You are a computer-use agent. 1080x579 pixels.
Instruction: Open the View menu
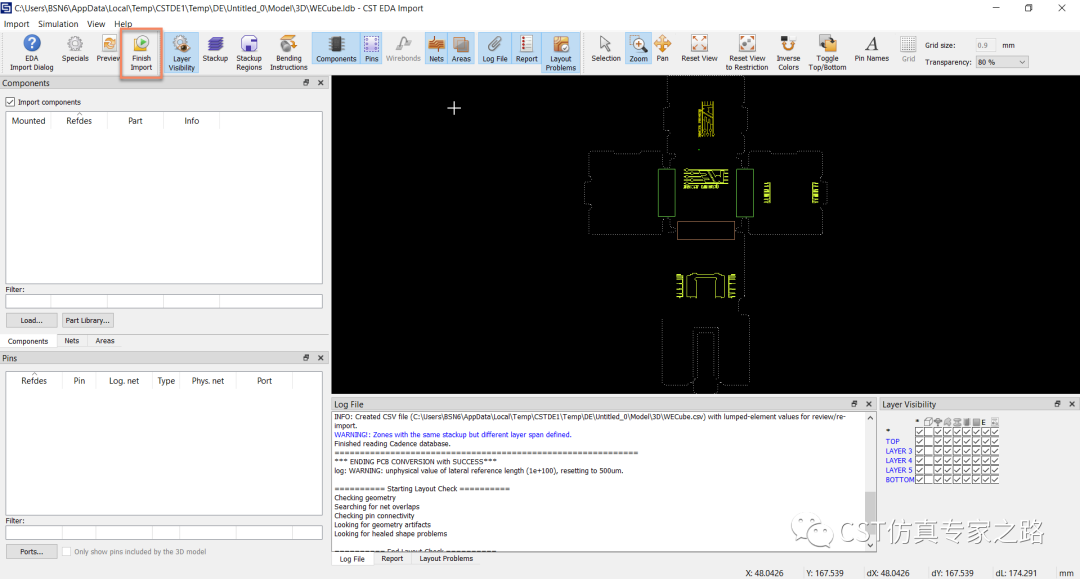96,24
